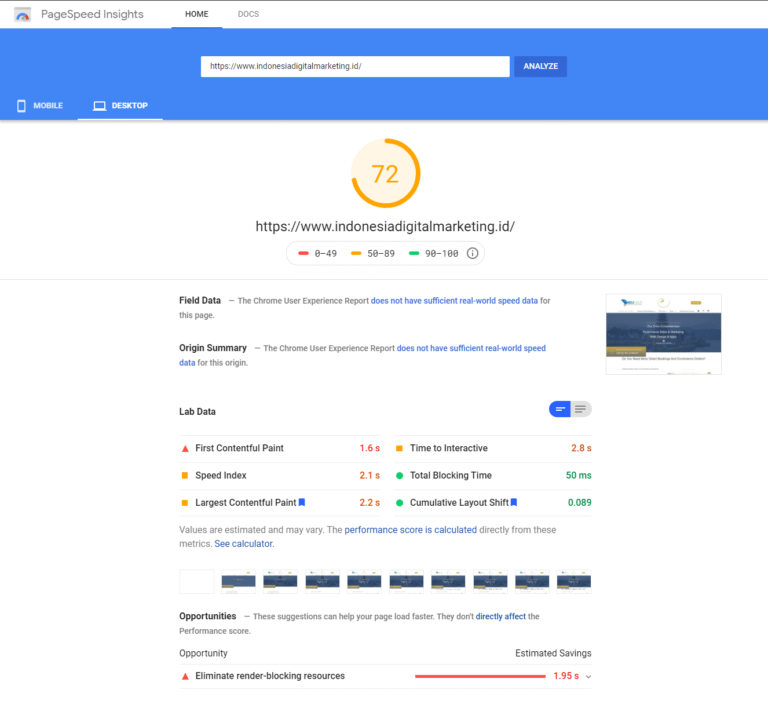
Task: Click orange square beside Largest Contentful Paint
Action: point(185,503)
